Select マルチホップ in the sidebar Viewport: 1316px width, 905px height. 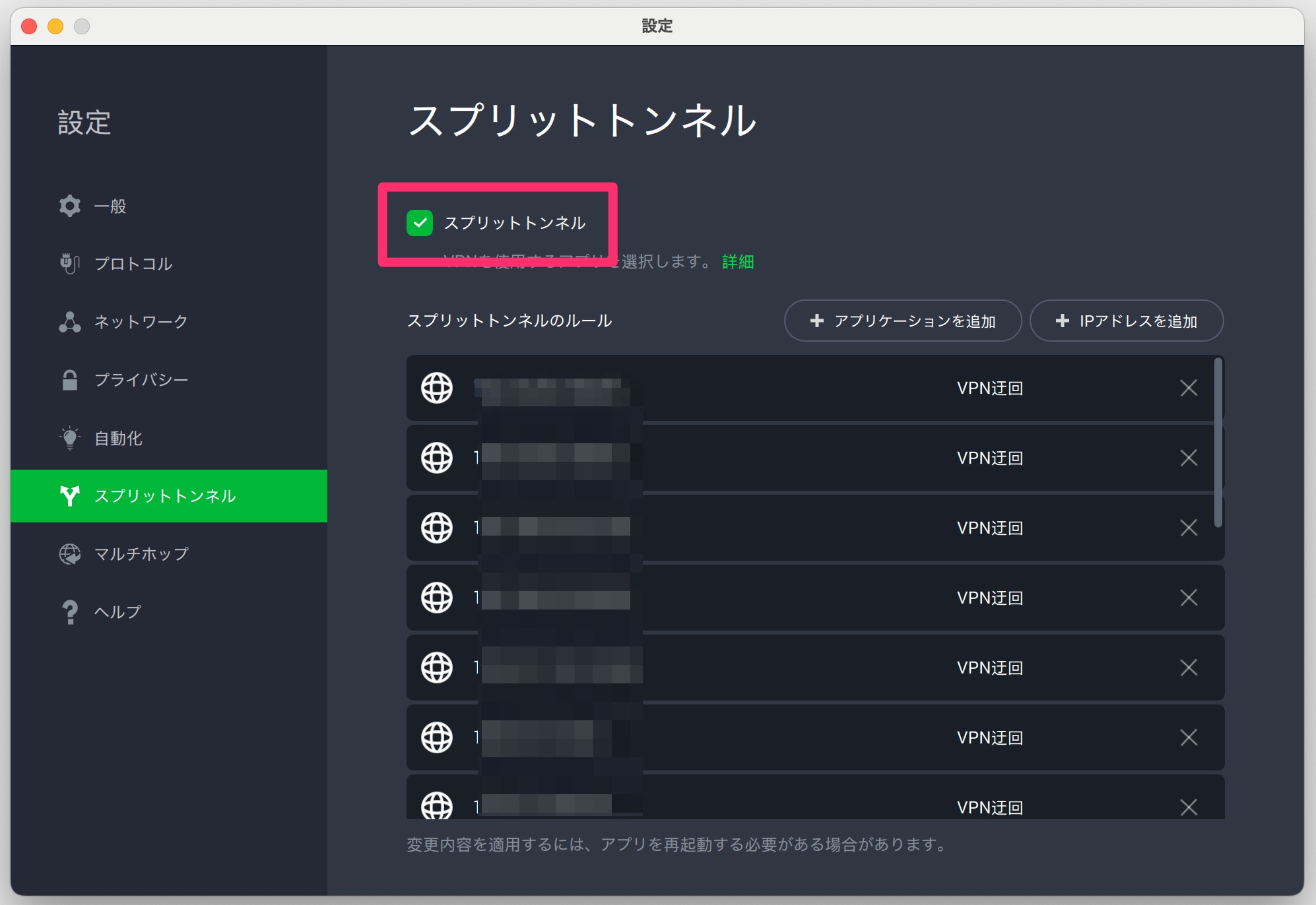coord(169,554)
